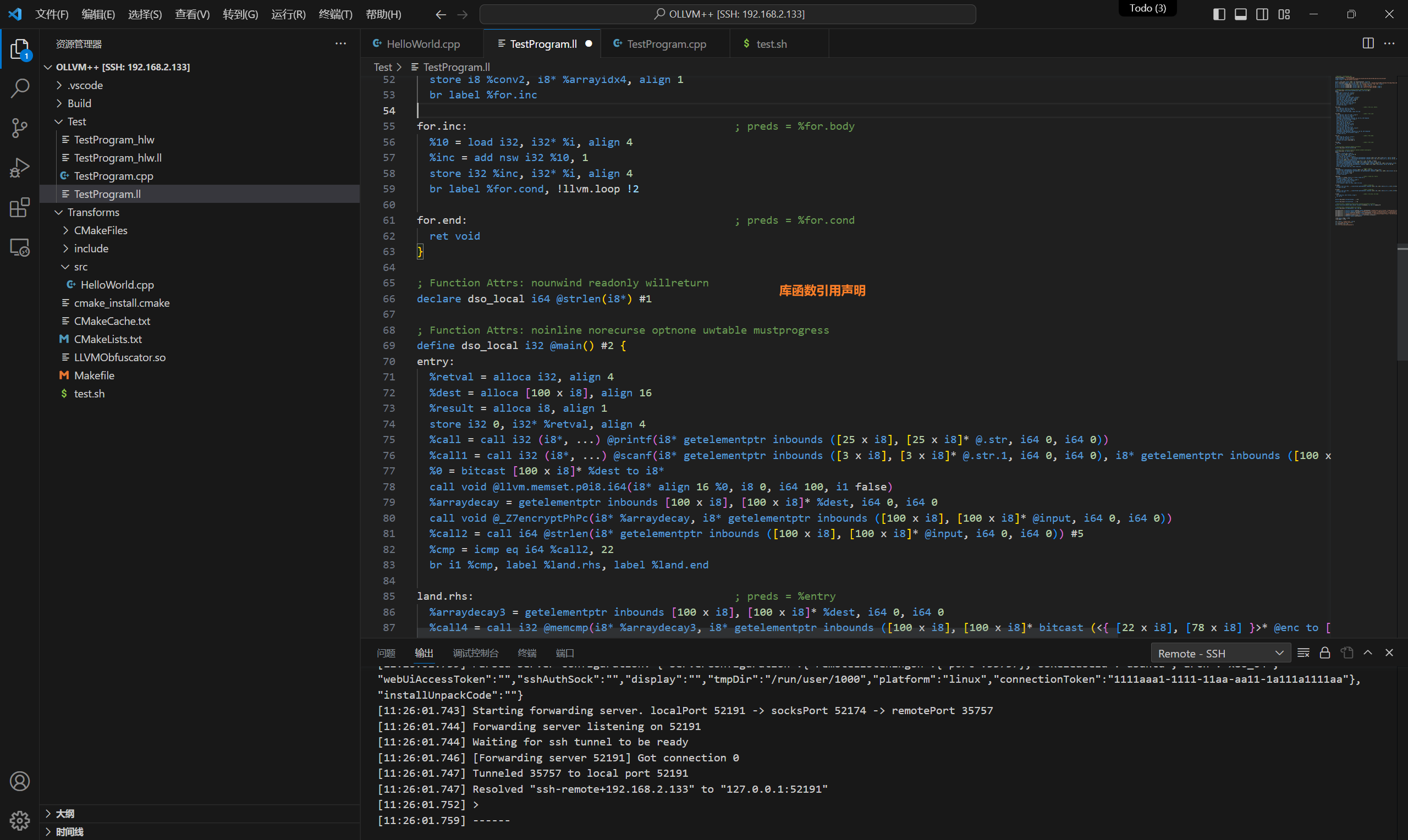Viewport: 1408px width, 840px height.
Task: Click unsaved dot on TestProgram.ll tab
Action: point(589,43)
